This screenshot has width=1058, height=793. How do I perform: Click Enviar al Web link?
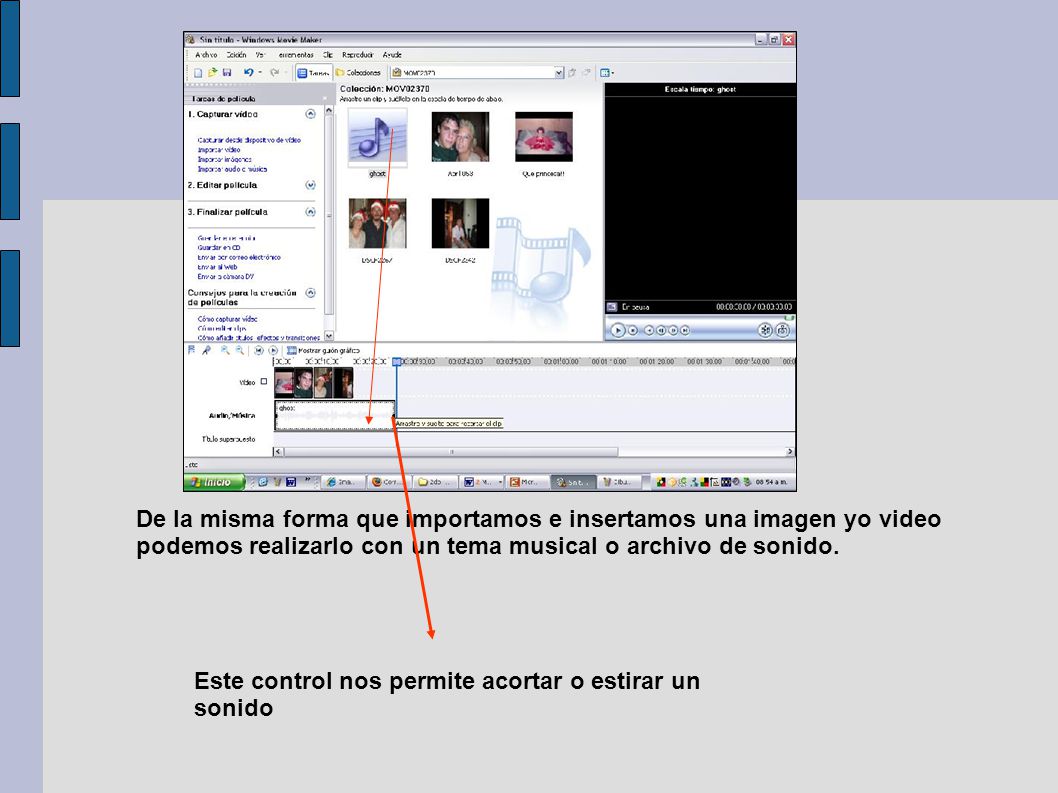[x=217, y=267]
